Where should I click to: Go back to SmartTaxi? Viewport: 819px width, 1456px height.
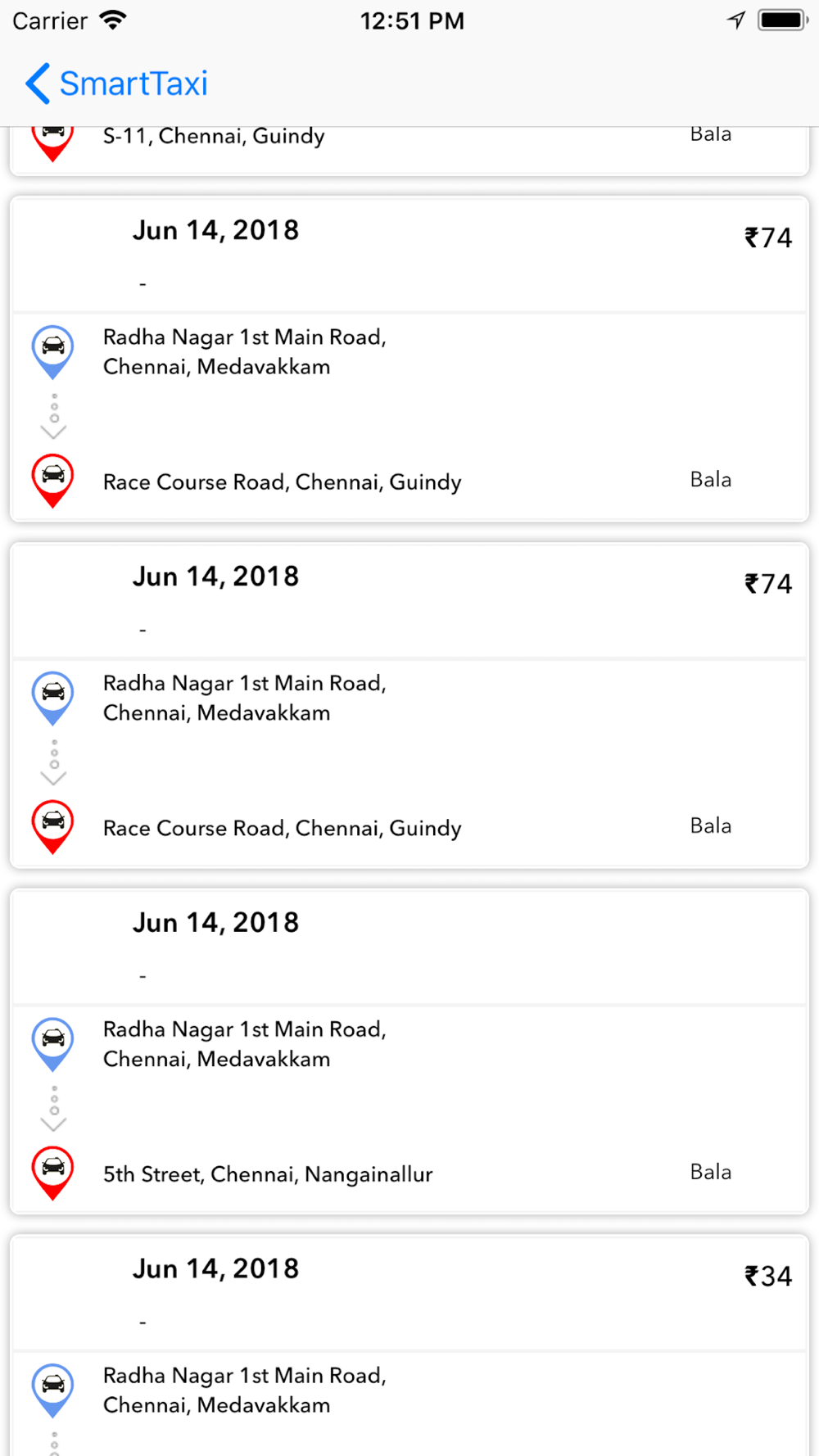pyautogui.click(x=116, y=84)
